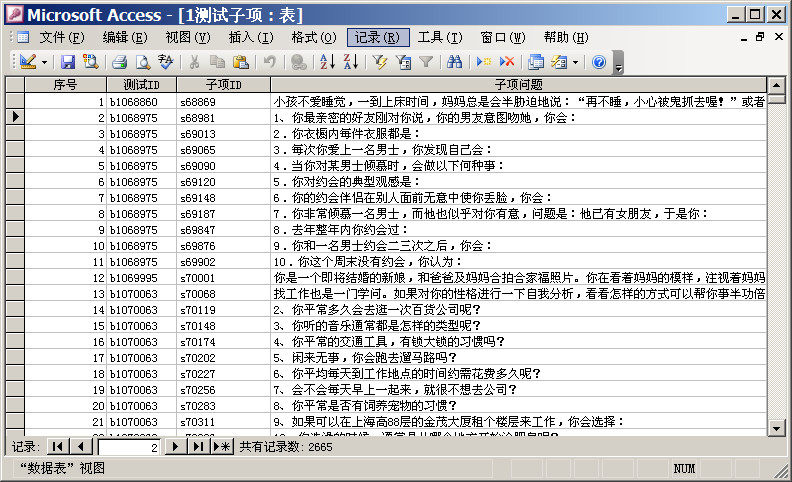Viewport: 792px width, 482px height.
Task: Click the New Object toolbar icon
Action: [x=559, y=62]
